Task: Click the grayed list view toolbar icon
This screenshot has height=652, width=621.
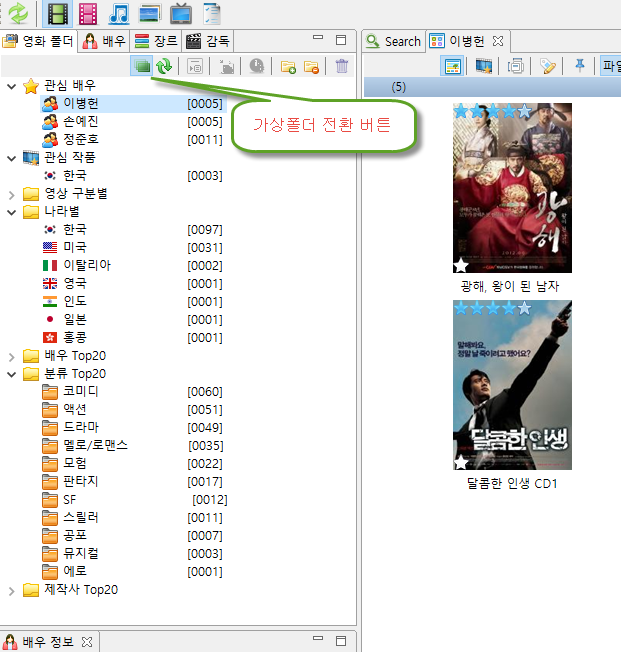Action: [195, 67]
